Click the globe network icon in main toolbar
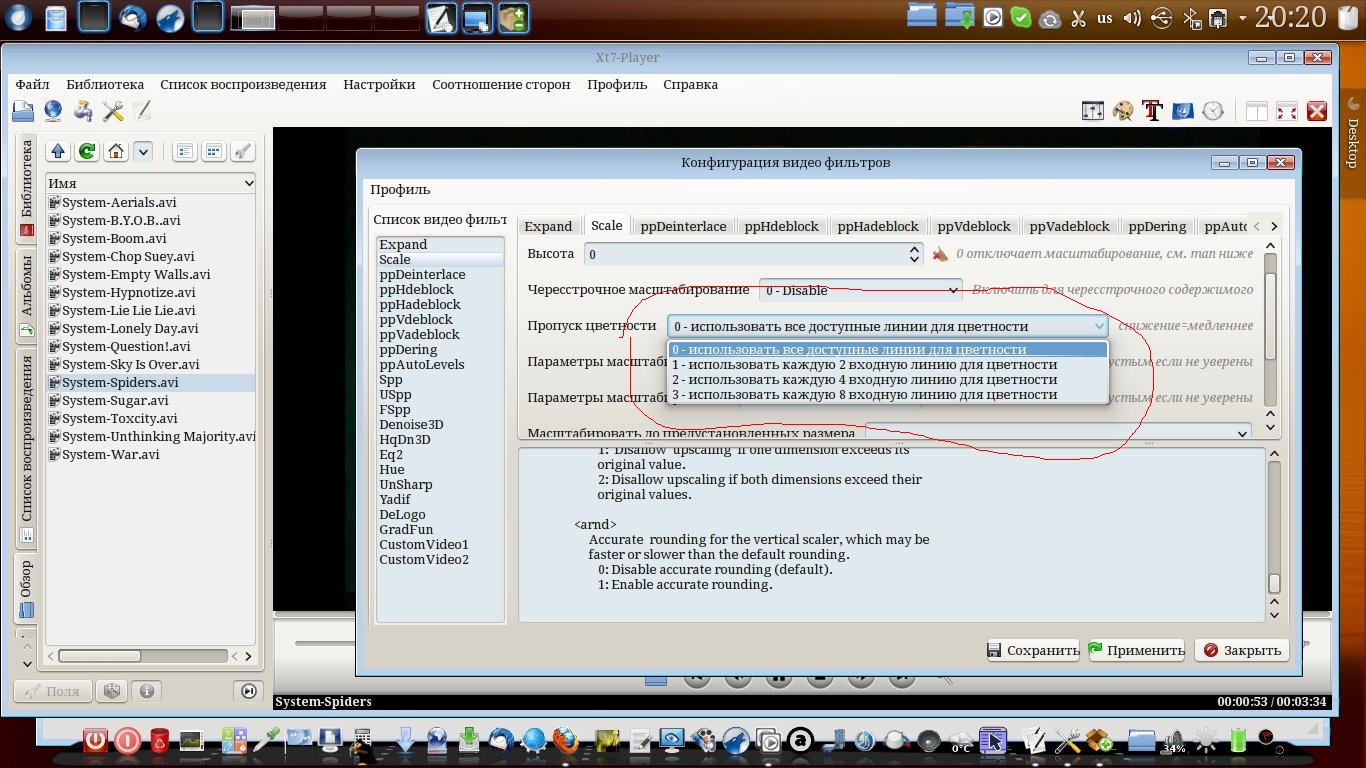 point(52,111)
